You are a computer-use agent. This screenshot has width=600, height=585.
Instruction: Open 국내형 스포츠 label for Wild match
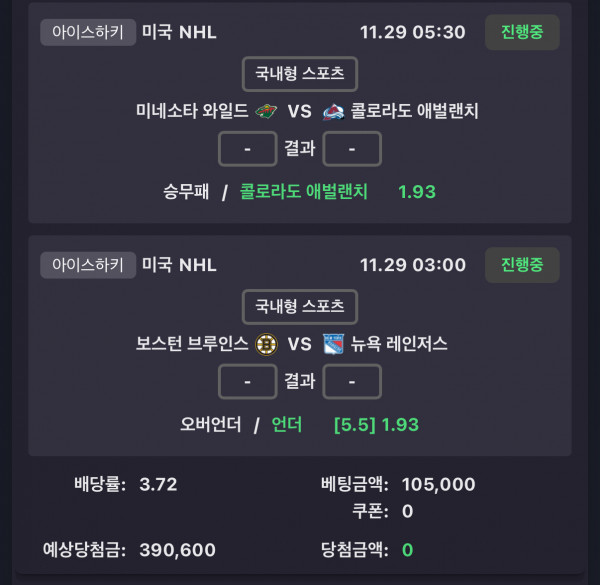coord(300,73)
